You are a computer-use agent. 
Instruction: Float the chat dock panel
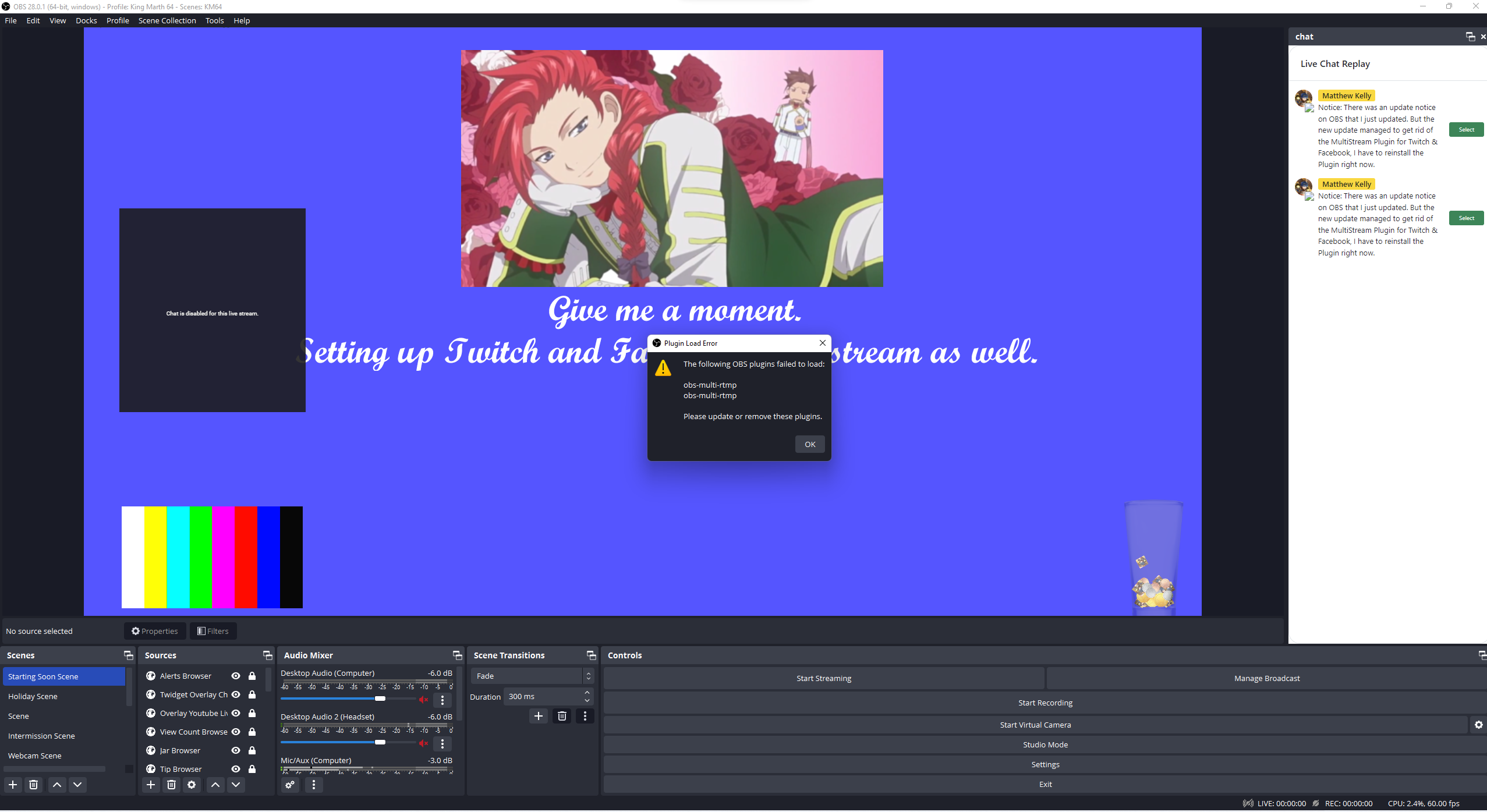point(1470,37)
